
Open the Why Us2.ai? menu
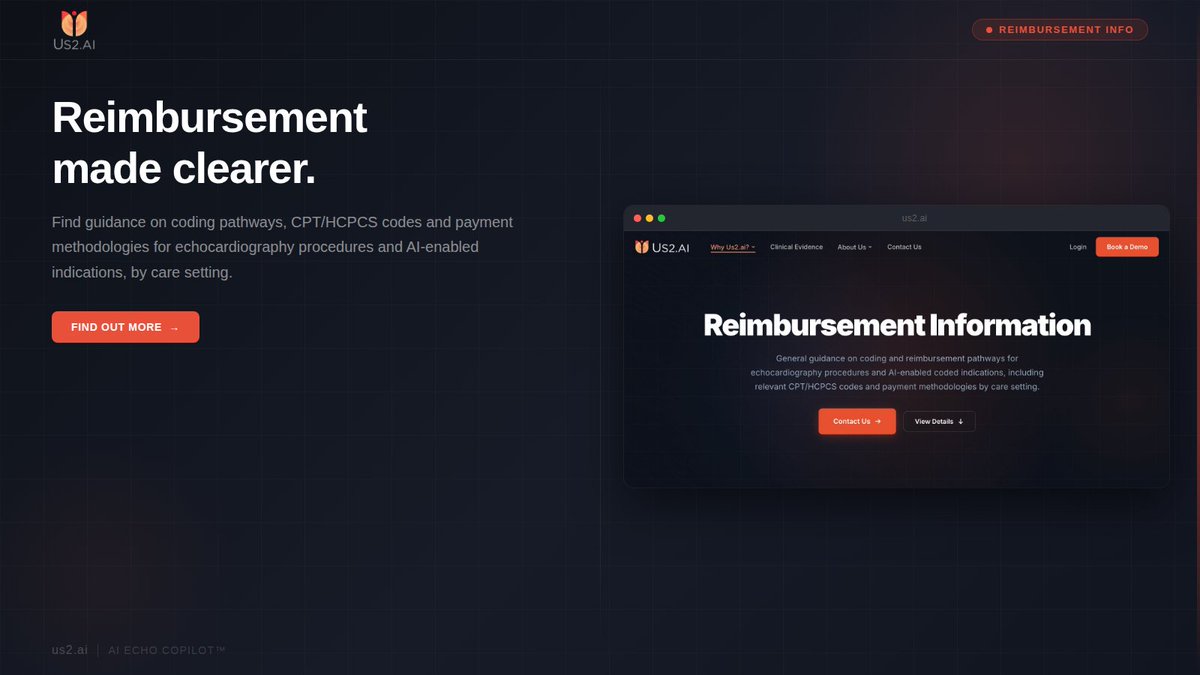pos(733,247)
